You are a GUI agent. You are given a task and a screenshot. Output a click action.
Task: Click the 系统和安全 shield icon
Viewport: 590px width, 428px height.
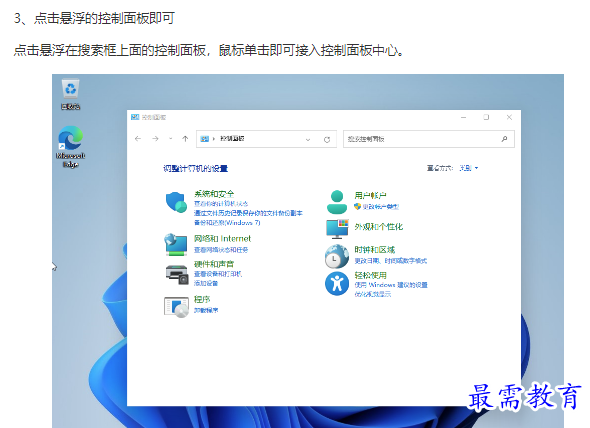pos(176,202)
